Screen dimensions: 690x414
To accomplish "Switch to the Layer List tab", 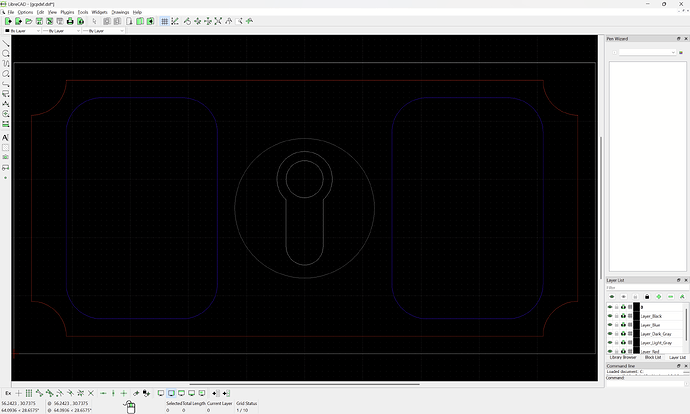I will point(678,357).
